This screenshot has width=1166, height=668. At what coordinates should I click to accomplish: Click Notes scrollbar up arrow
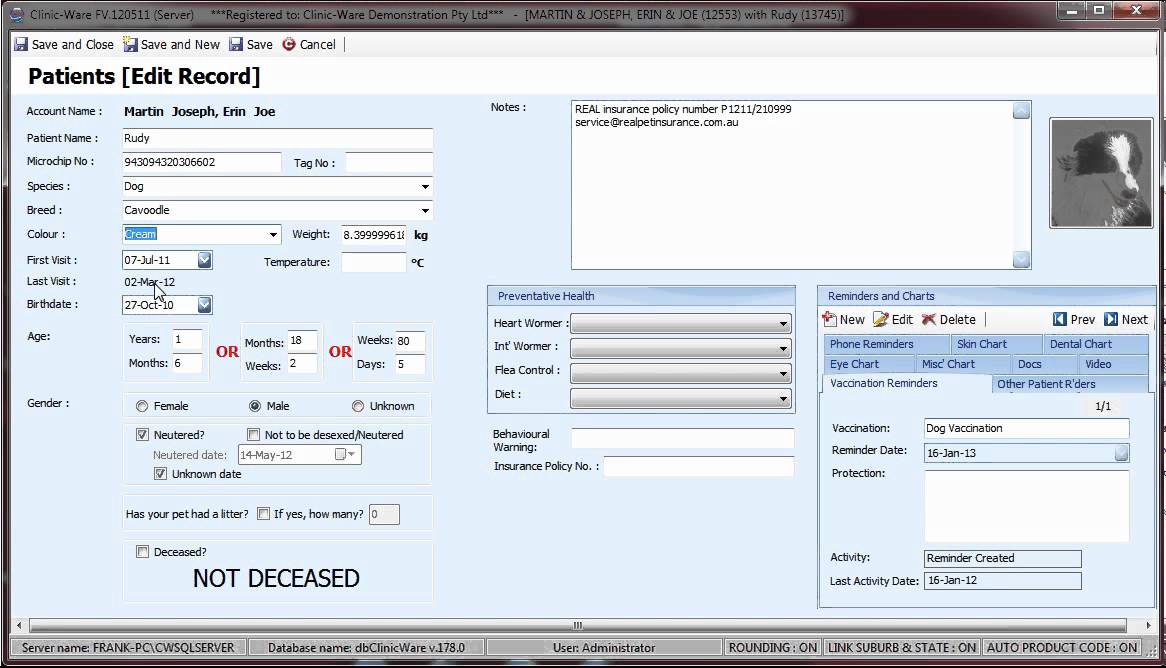click(x=1021, y=110)
